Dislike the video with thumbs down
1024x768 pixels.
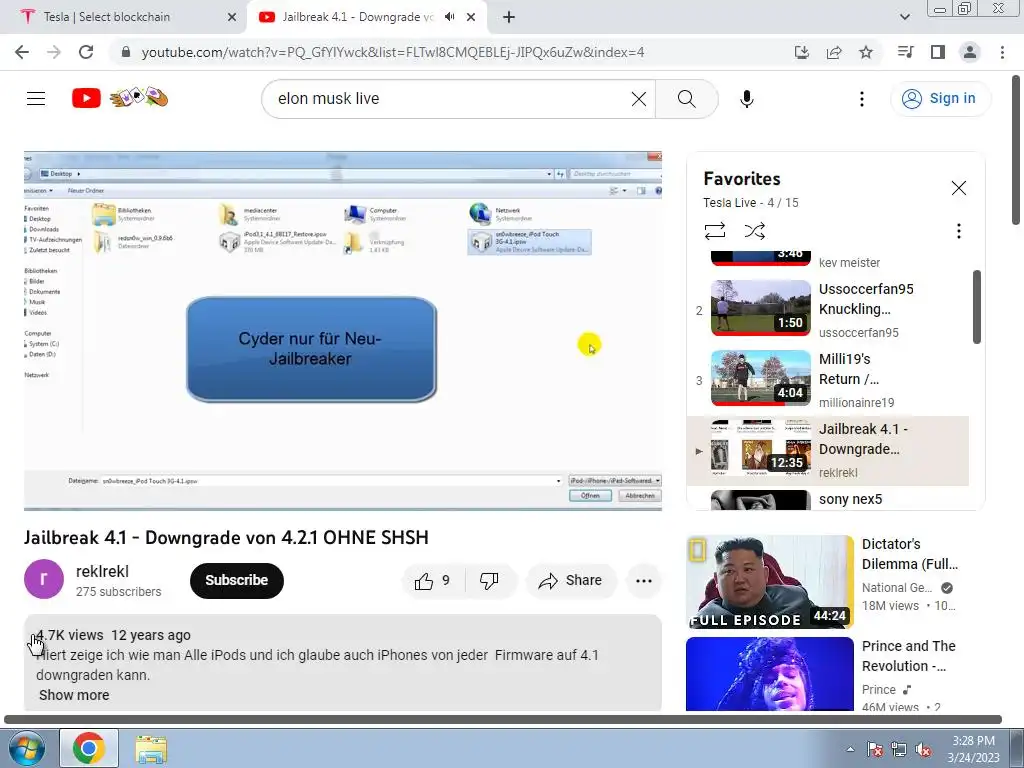coord(489,581)
